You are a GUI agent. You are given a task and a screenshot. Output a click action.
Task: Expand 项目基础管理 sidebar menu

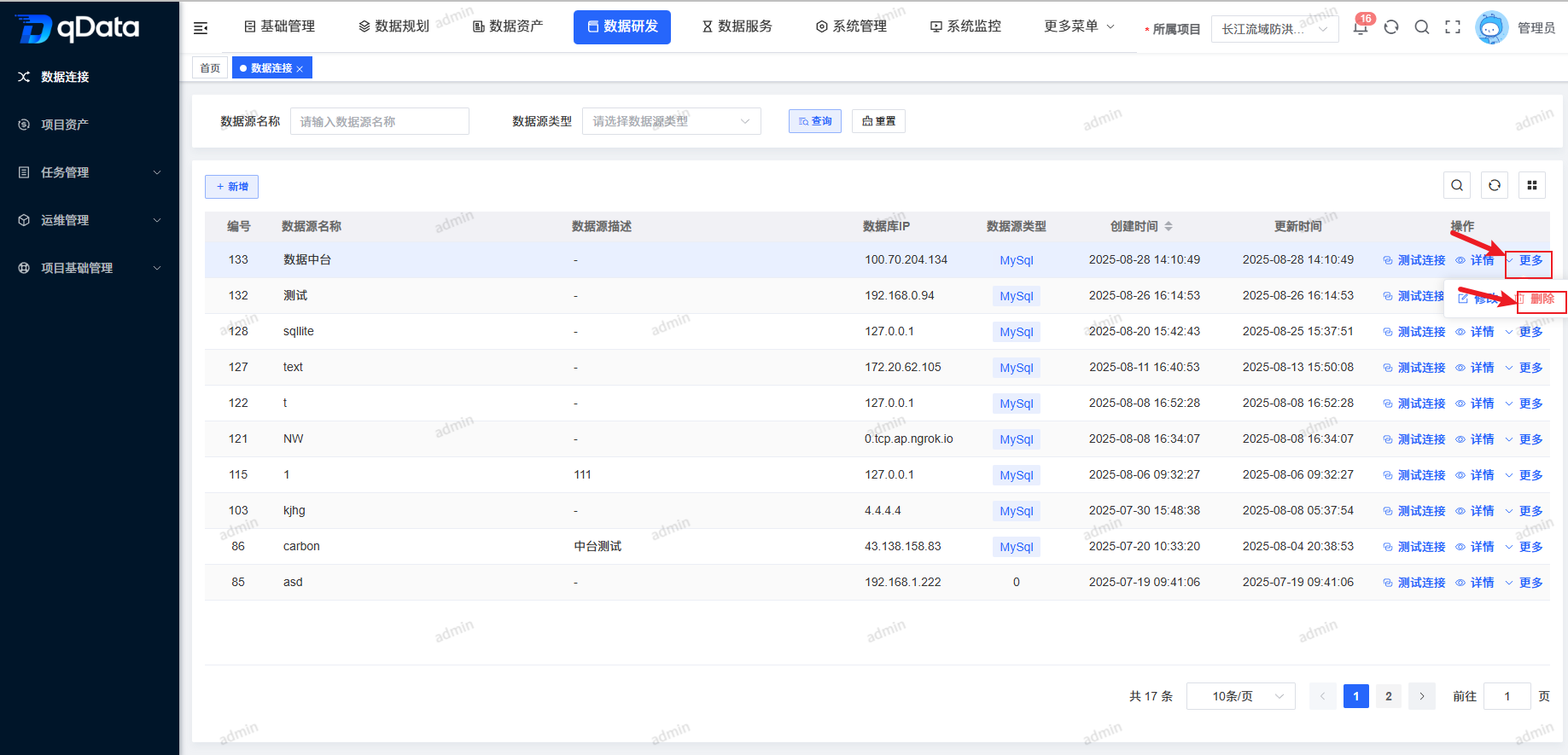(90, 268)
